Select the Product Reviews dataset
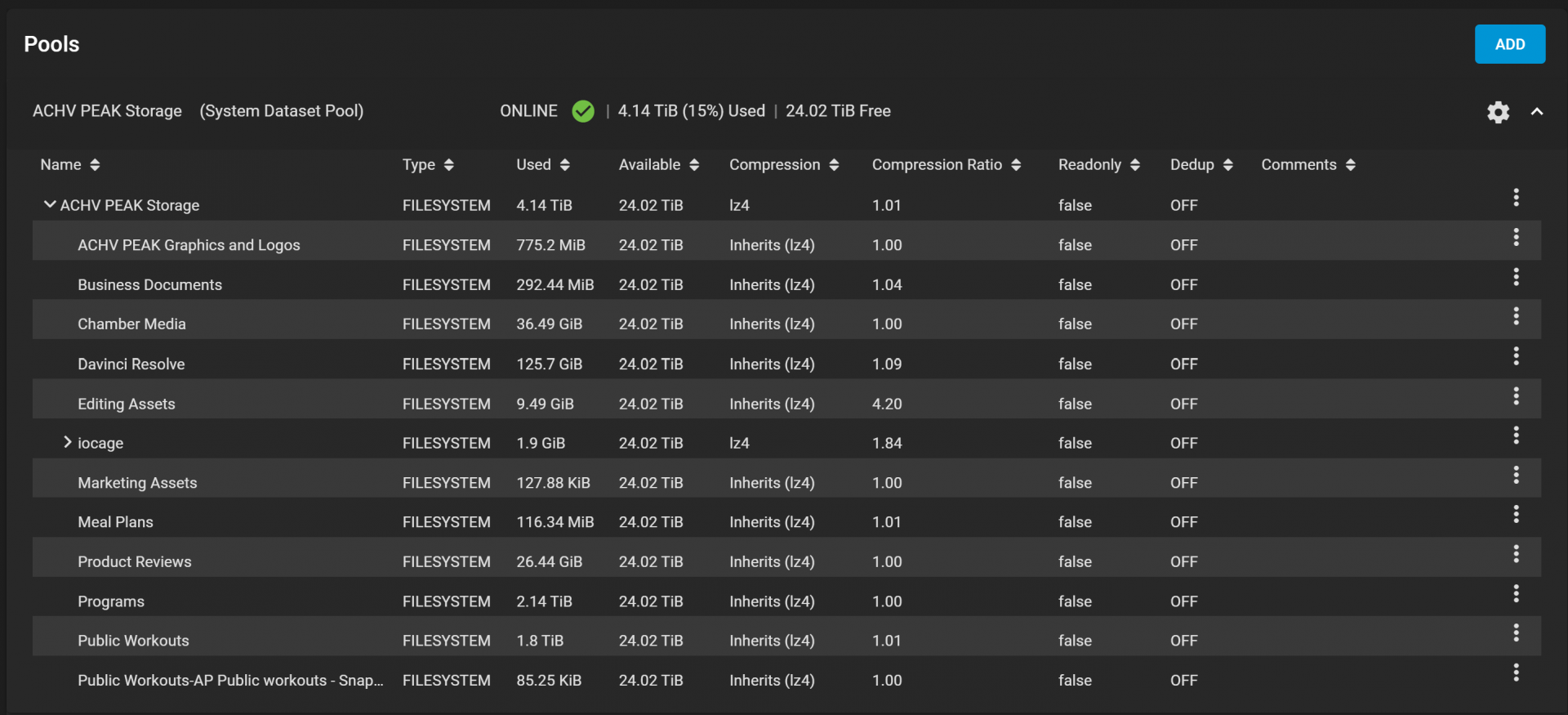 click(134, 562)
